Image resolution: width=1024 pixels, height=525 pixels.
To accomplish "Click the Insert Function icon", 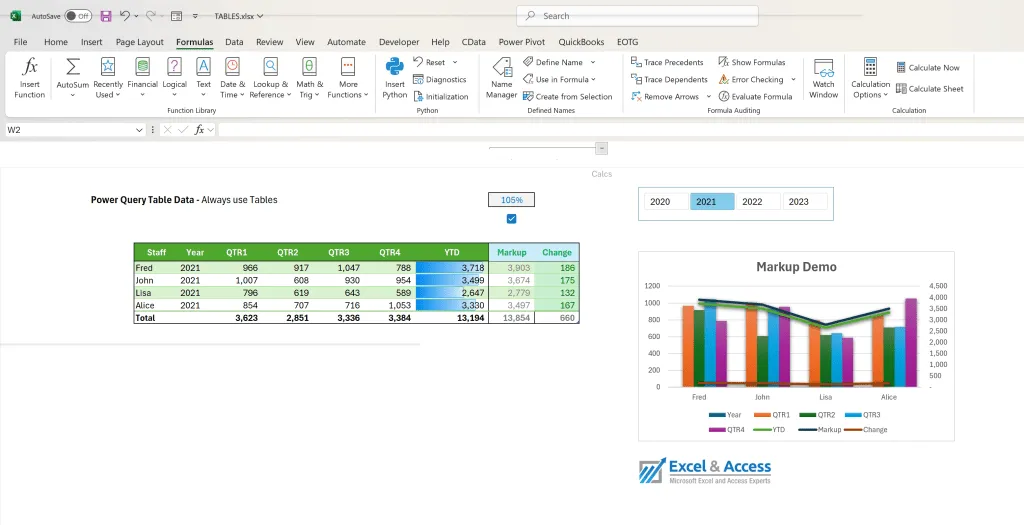I will tap(30, 78).
